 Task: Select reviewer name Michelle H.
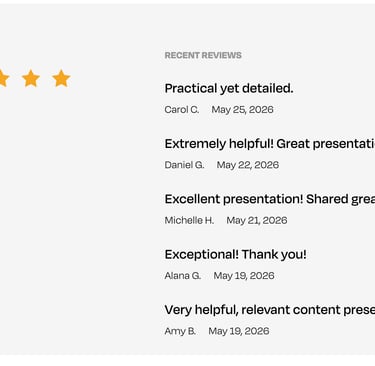189,220
